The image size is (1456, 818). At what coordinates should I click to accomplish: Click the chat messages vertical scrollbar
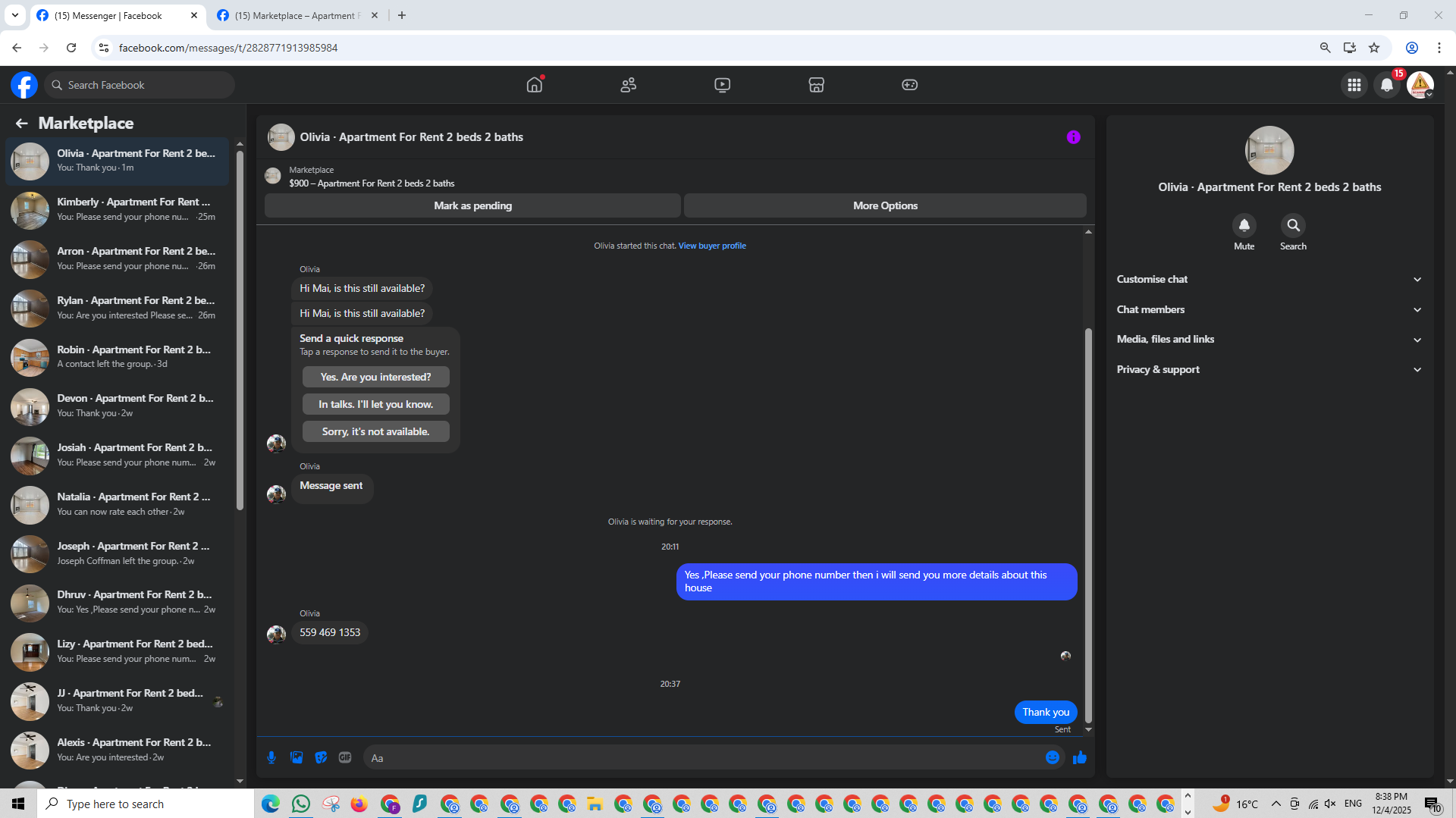1088,525
